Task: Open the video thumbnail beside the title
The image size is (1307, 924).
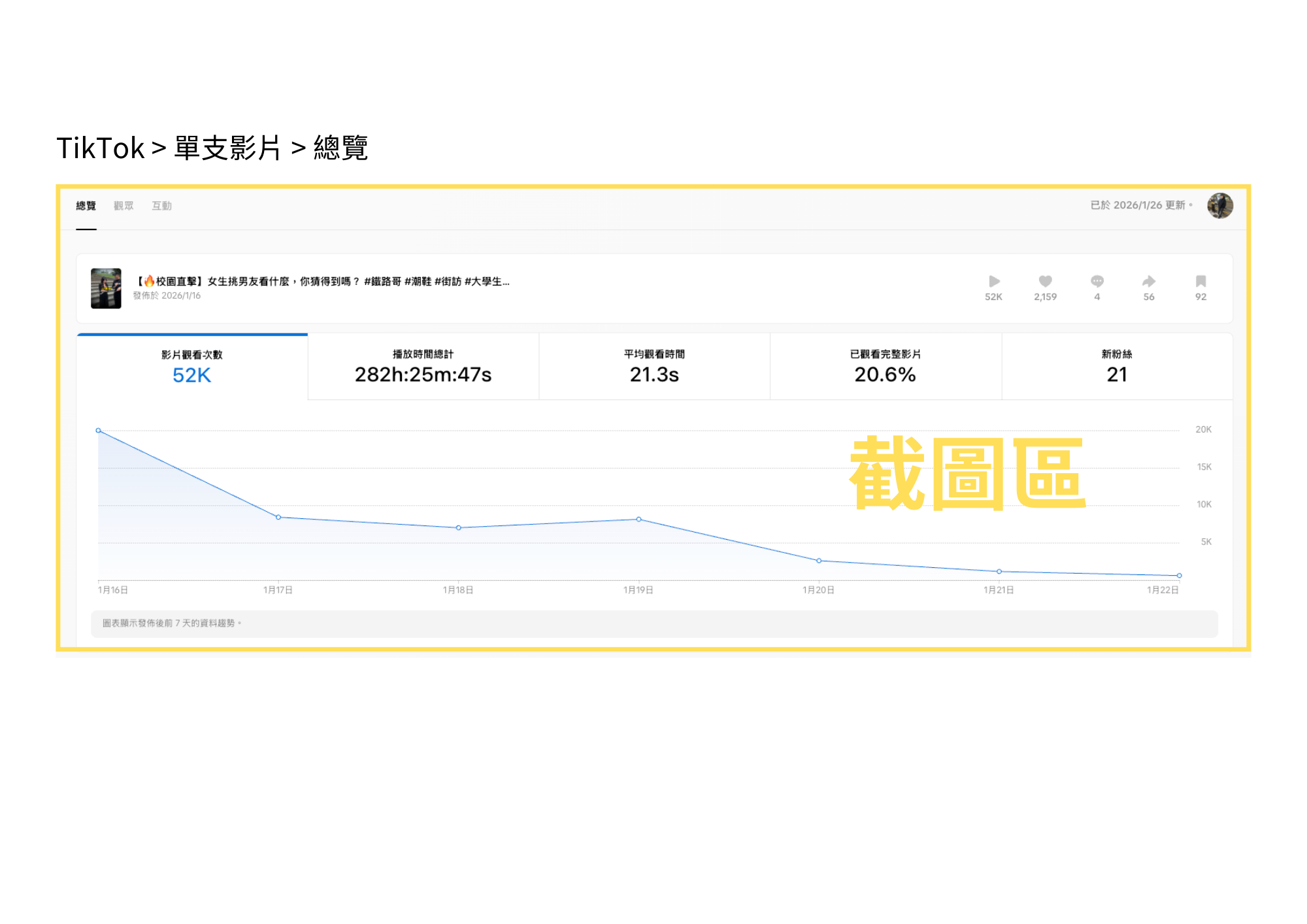Action: 106,288
